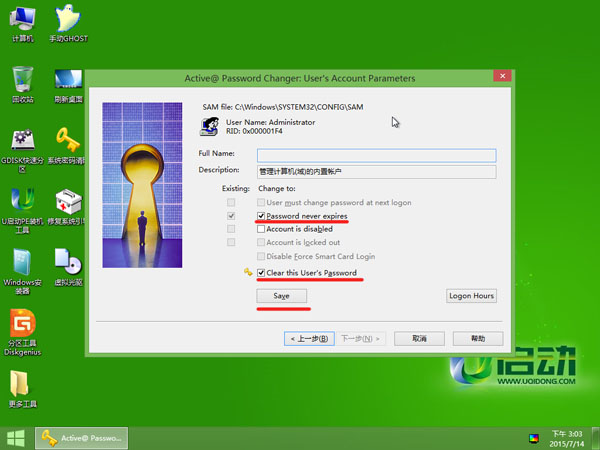Click the Active@ Password taskbar button

pyautogui.click(x=82, y=438)
